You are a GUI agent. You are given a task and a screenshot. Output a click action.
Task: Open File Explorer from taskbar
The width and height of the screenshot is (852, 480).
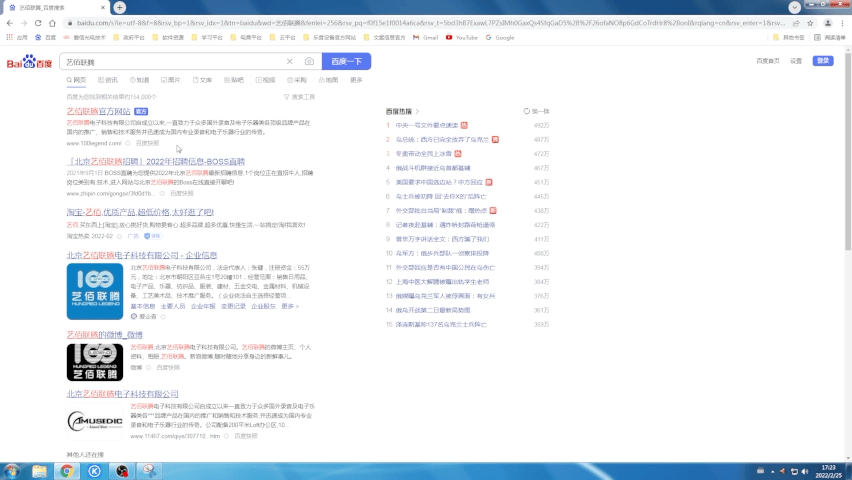[39, 471]
